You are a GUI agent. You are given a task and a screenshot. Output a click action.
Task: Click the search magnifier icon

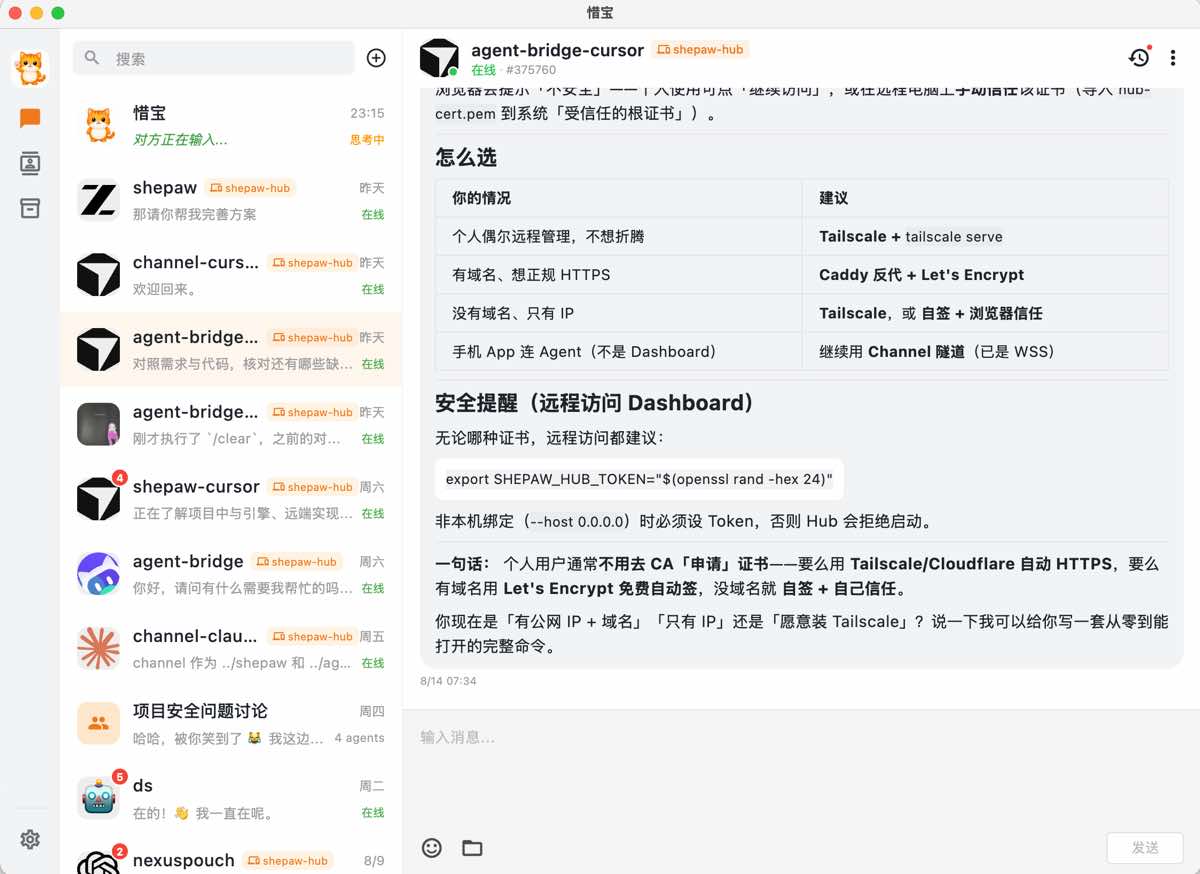click(x=92, y=58)
